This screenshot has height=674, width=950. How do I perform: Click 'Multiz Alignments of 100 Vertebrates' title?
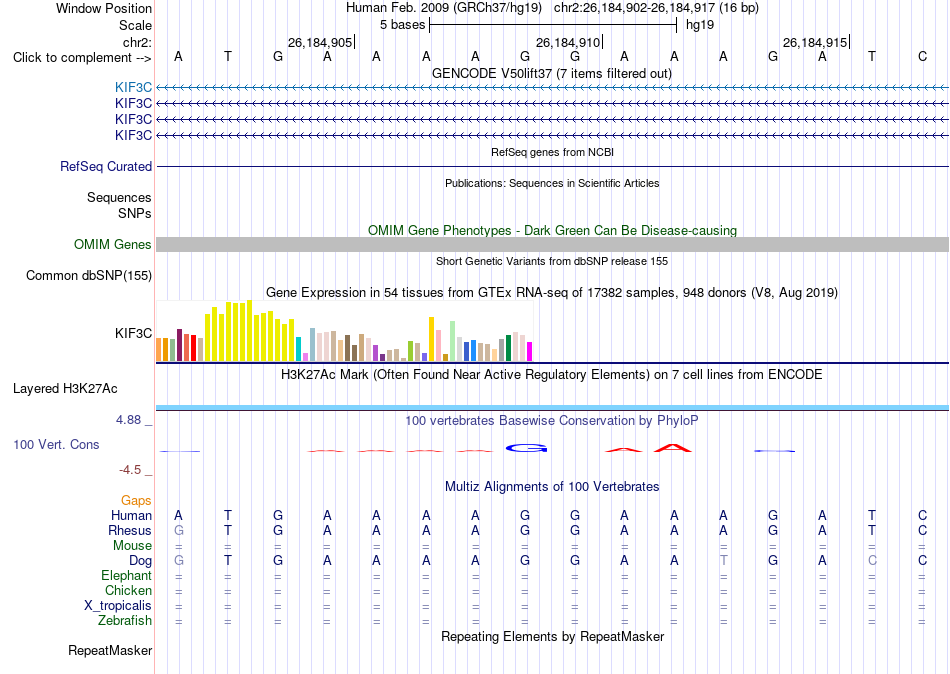552,487
